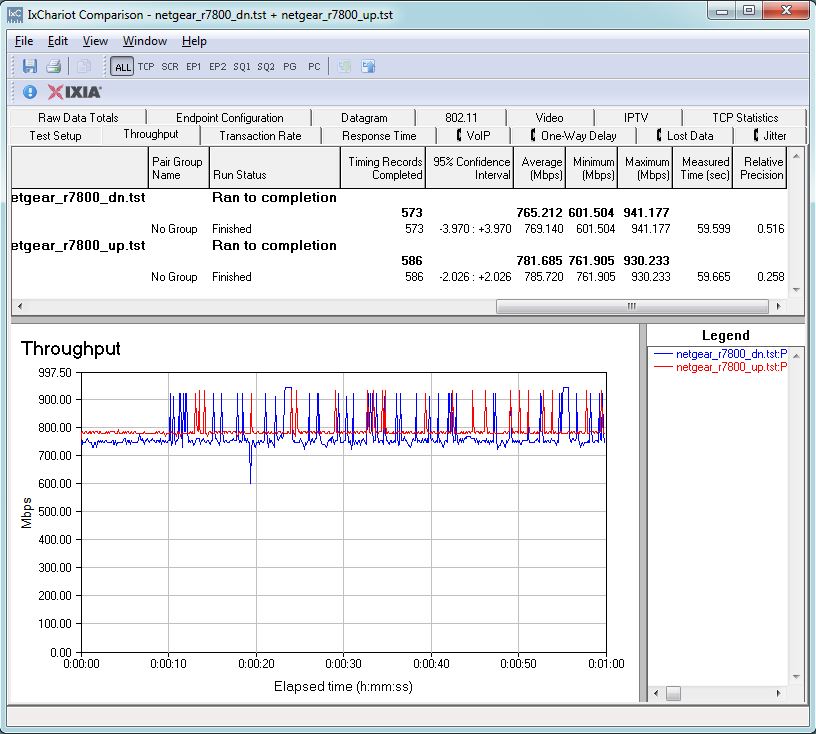This screenshot has width=816, height=734.
Task: Switch to the Test Setup tab
Action: point(55,136)
